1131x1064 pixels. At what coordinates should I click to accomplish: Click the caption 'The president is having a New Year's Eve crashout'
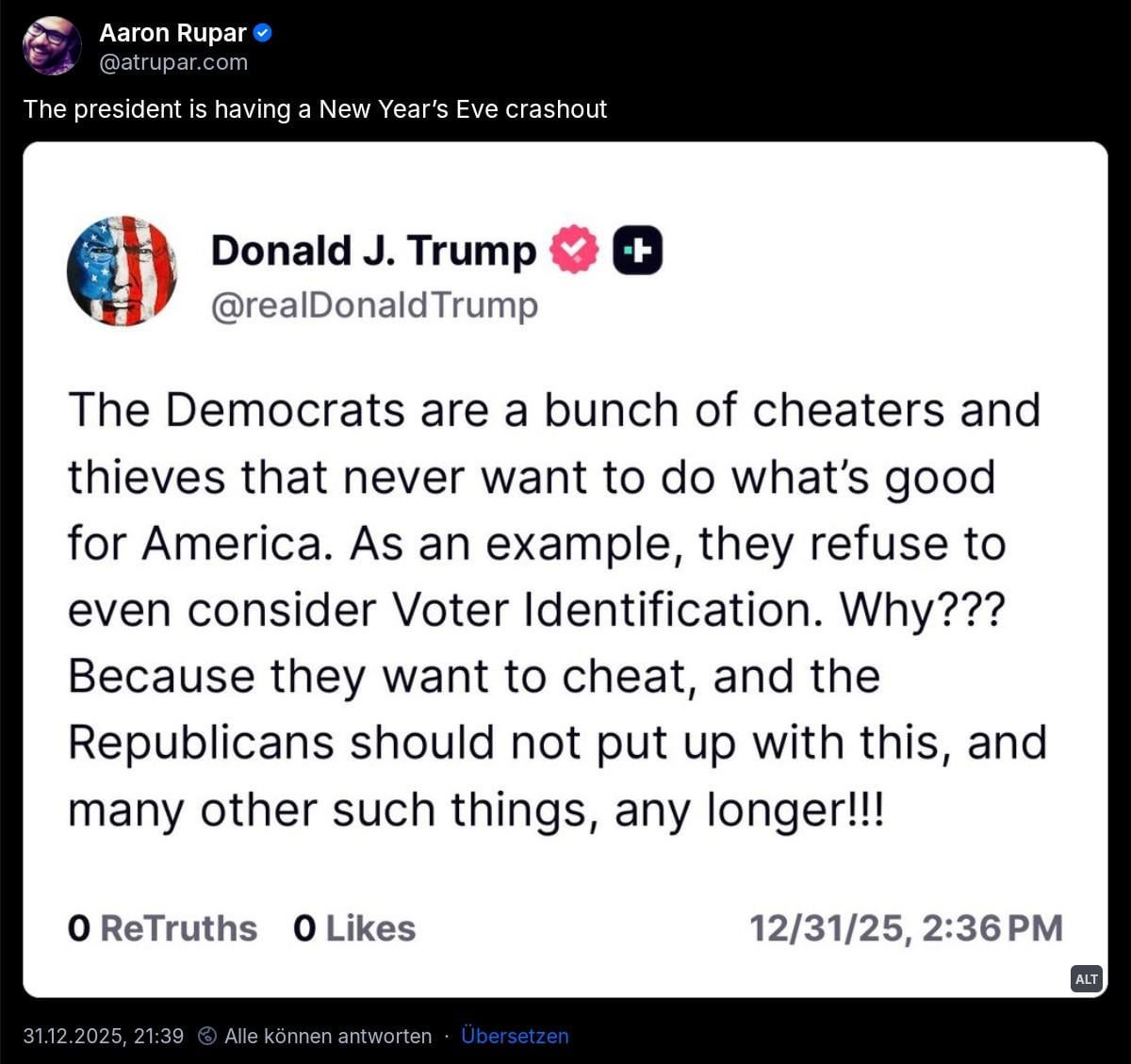pyautogui.click(x=315, y=109)
